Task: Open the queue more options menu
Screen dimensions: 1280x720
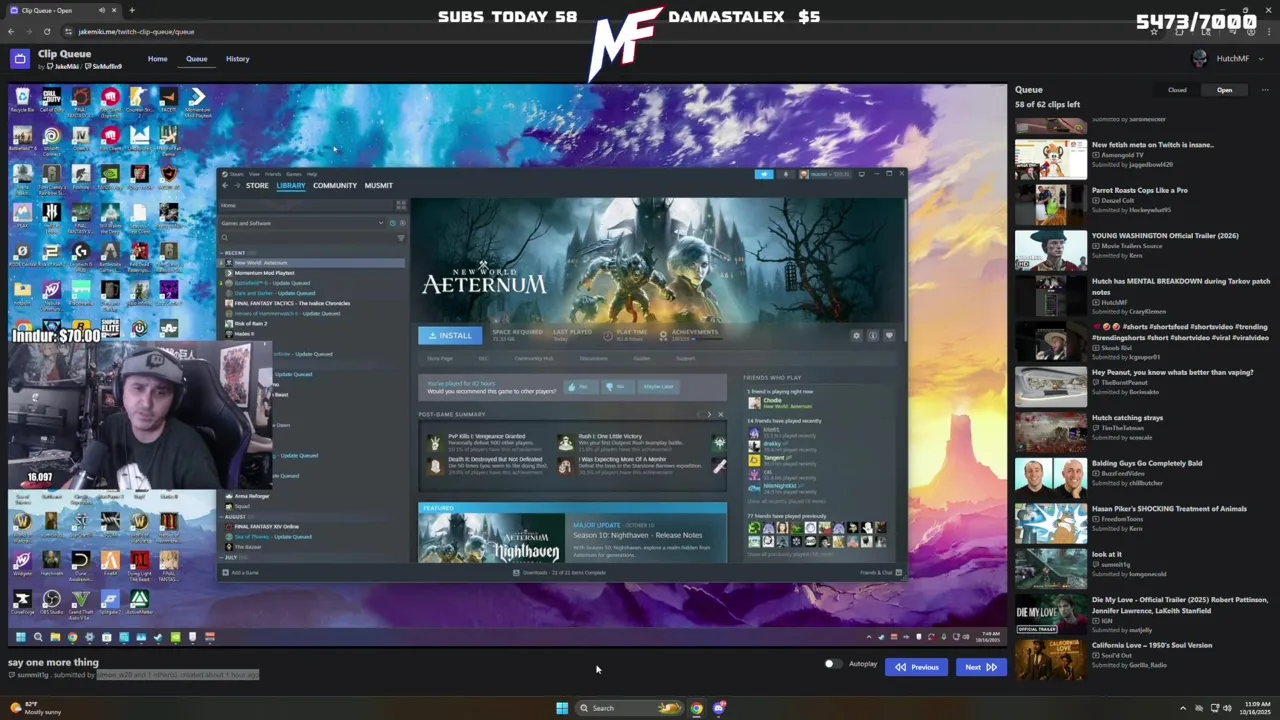Action: 1264,90
